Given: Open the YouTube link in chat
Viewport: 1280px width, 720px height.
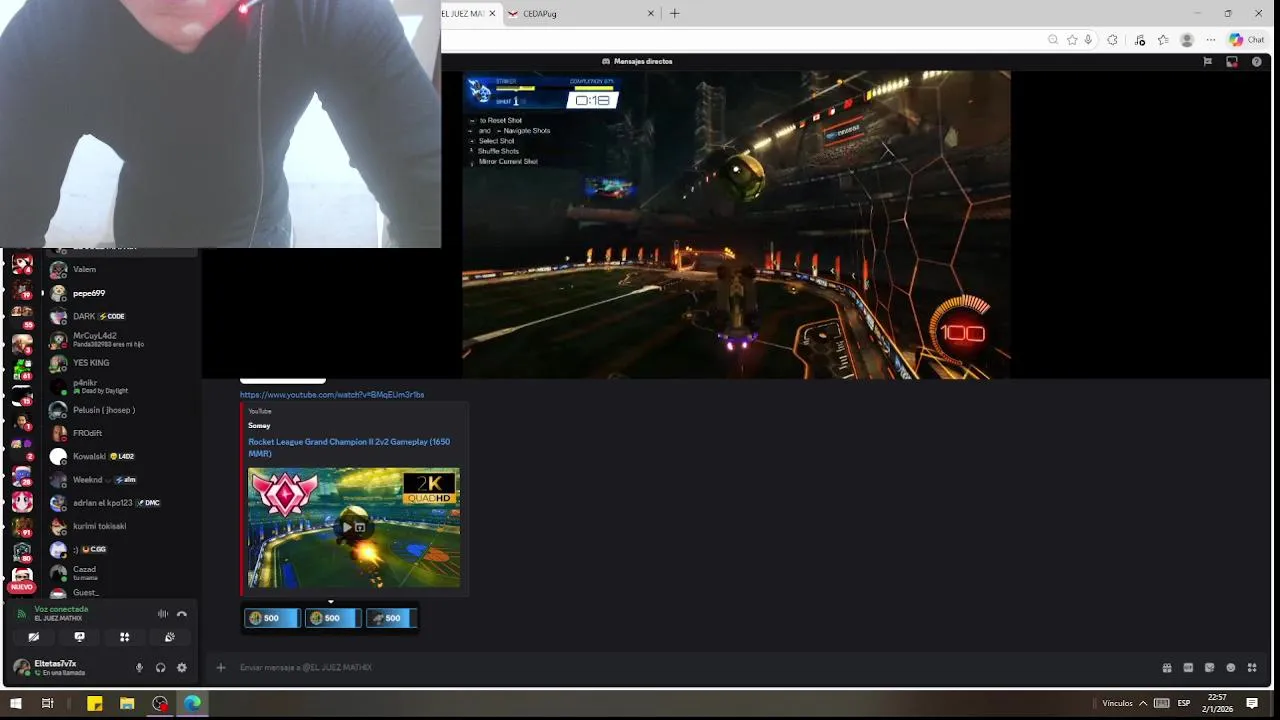Looking at the screenshot, I should click(x=332, y=395).
